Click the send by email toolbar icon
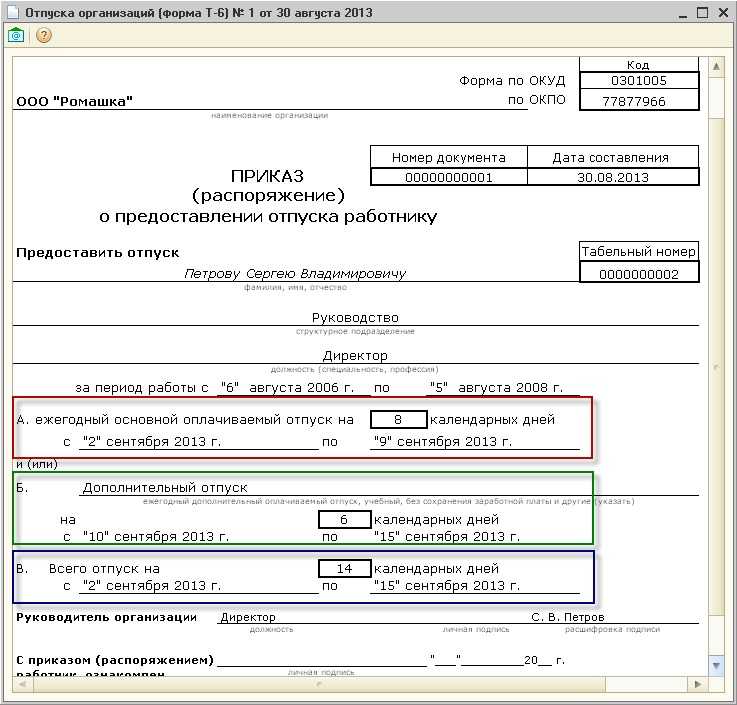Viewport: 737px width, 705px height. pyautogui.click(x=16, y=35)
